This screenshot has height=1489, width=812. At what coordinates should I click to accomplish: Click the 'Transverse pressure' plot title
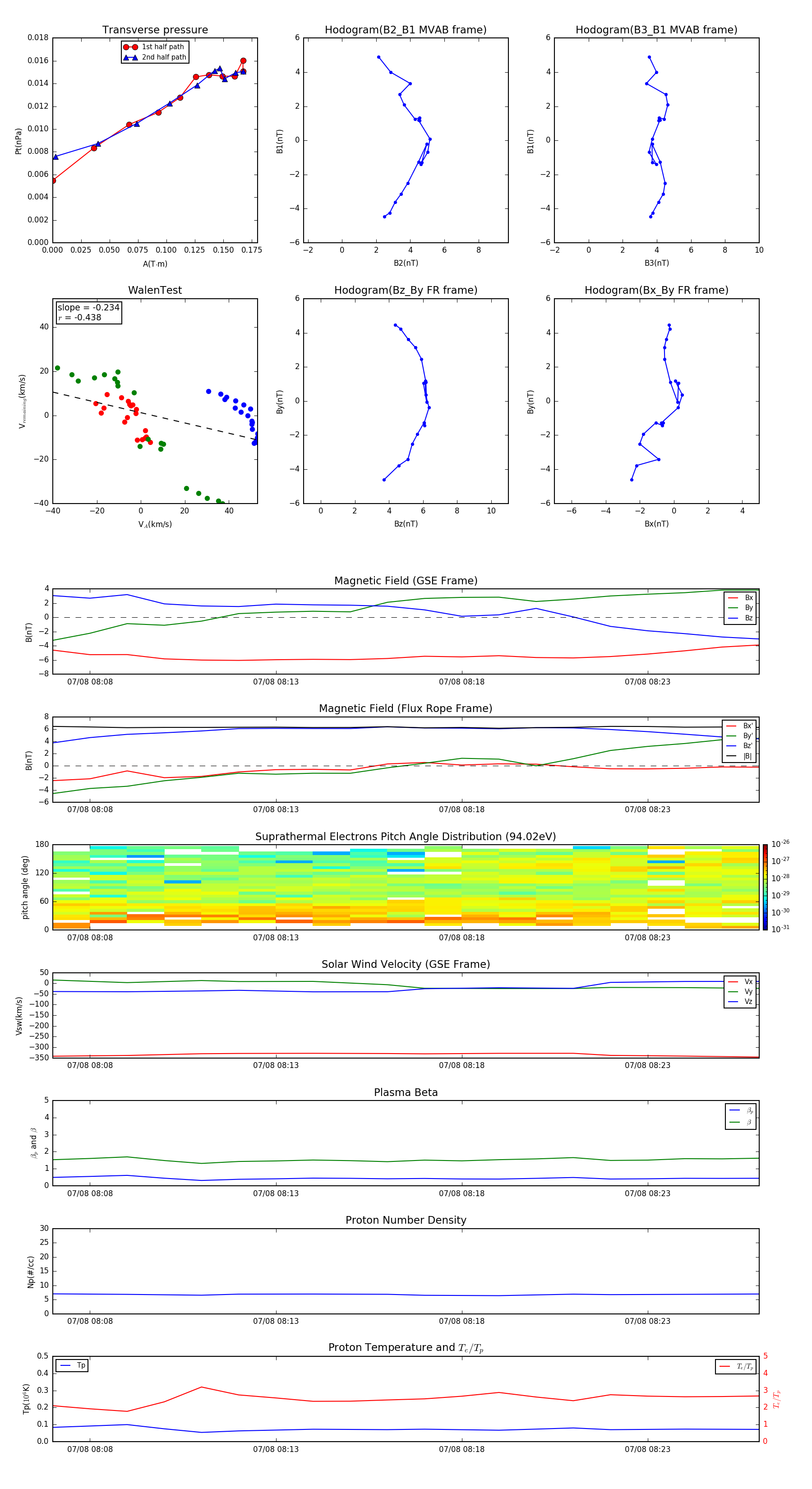coord(155,30)
